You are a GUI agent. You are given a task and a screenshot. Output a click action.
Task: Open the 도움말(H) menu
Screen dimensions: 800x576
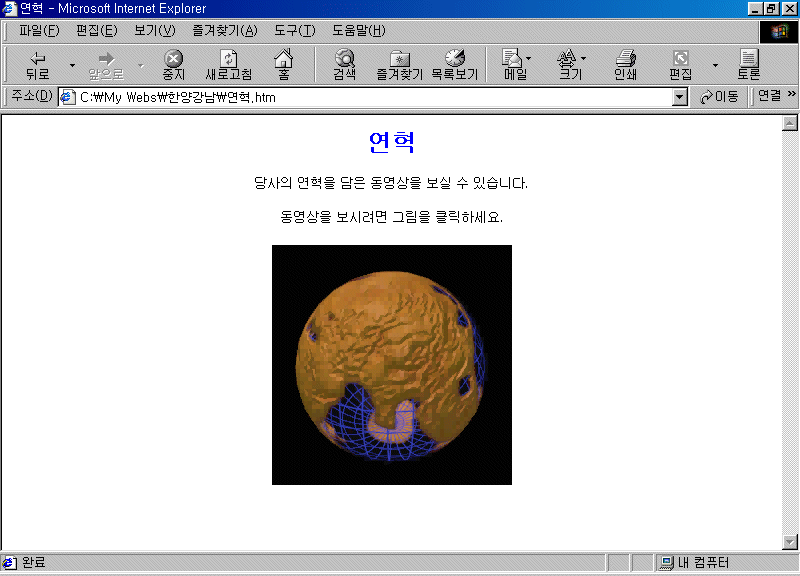point(359,31)
